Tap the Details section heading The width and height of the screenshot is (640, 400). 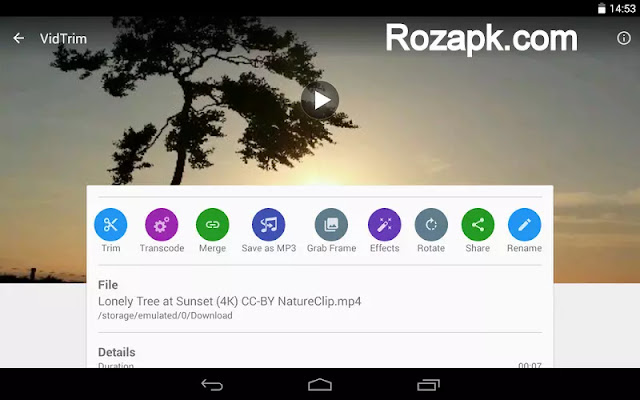(x=117, y=352)
